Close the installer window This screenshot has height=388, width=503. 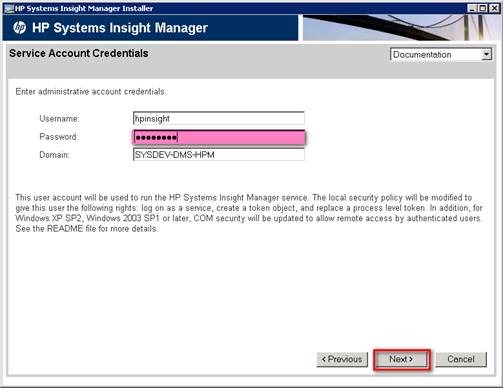pyautogui.click(x=494, y=8)
